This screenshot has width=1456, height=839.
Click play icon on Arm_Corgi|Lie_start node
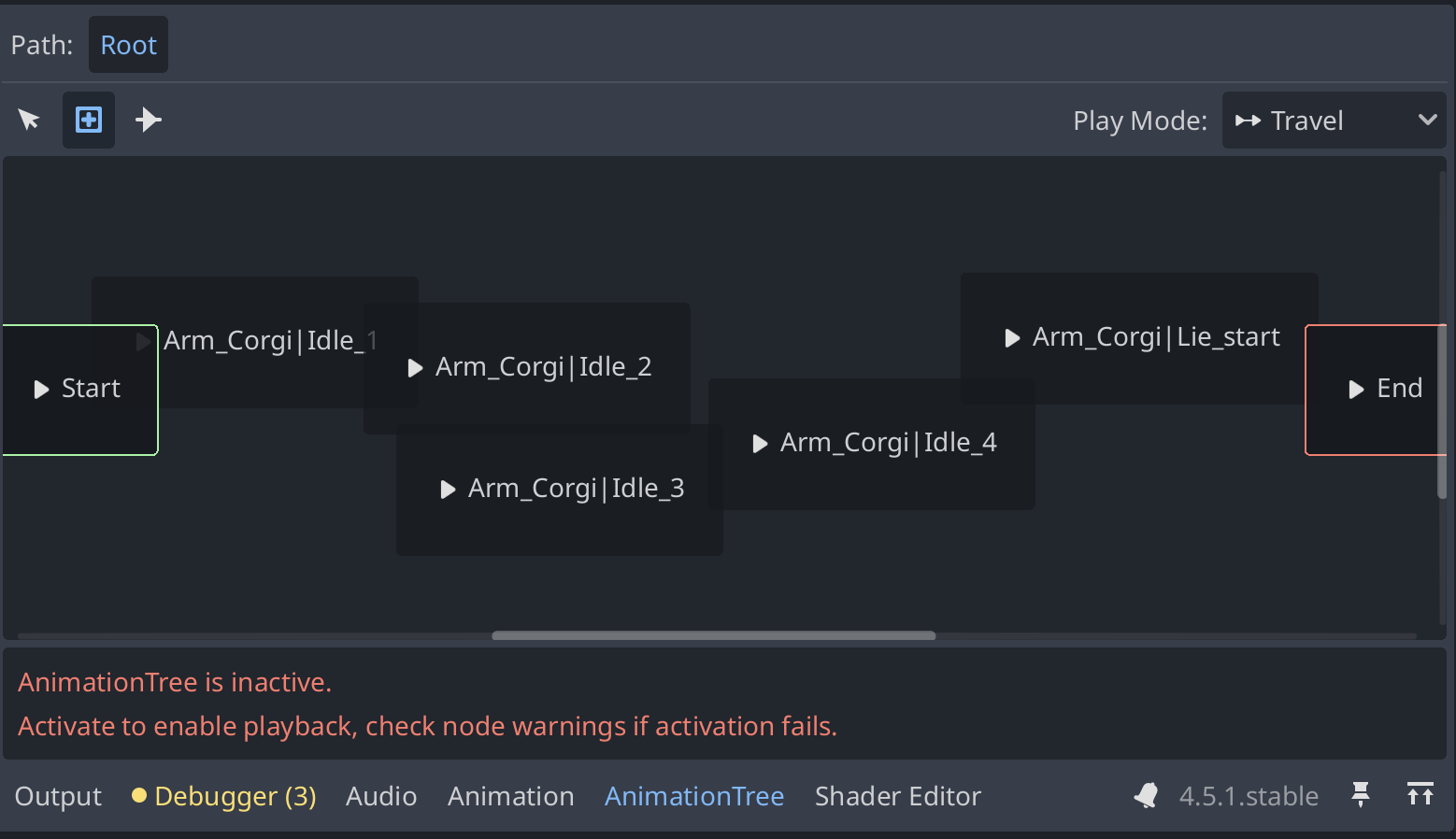(x=1012, y=338)
